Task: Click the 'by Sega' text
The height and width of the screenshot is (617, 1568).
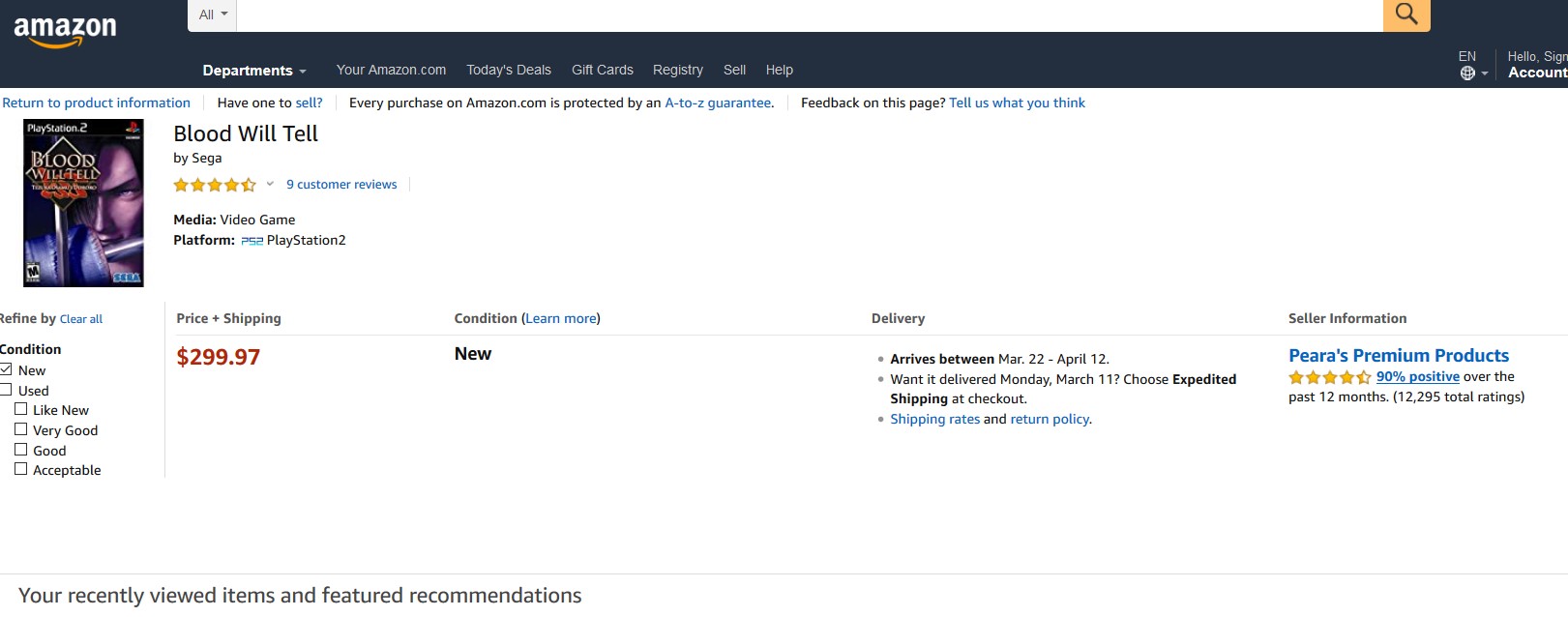Action: tap(197, 158)
